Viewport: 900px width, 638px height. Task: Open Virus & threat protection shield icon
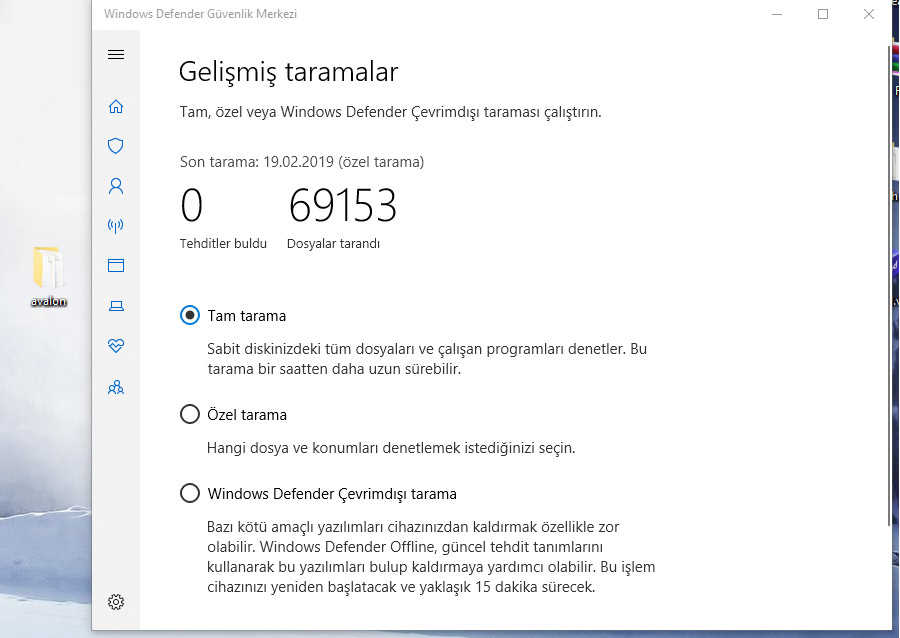pos(116,146)
